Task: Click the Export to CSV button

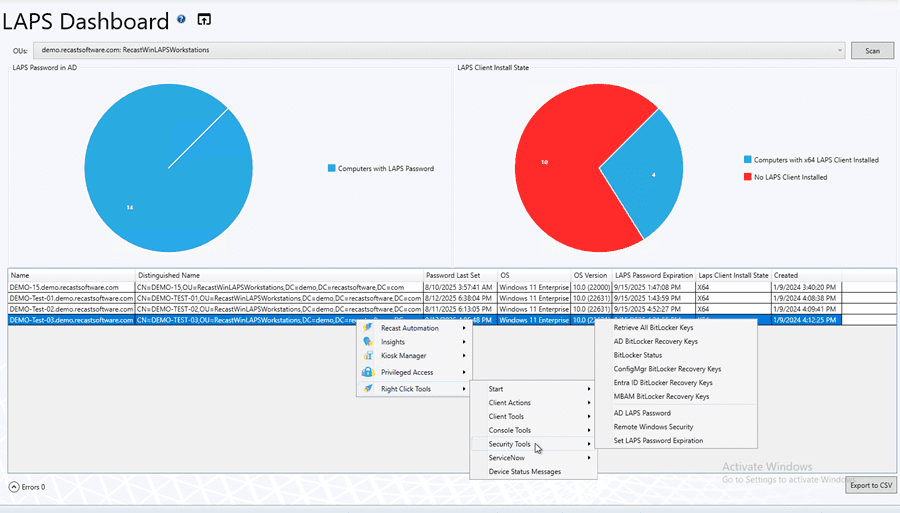Action: (870, 485)
